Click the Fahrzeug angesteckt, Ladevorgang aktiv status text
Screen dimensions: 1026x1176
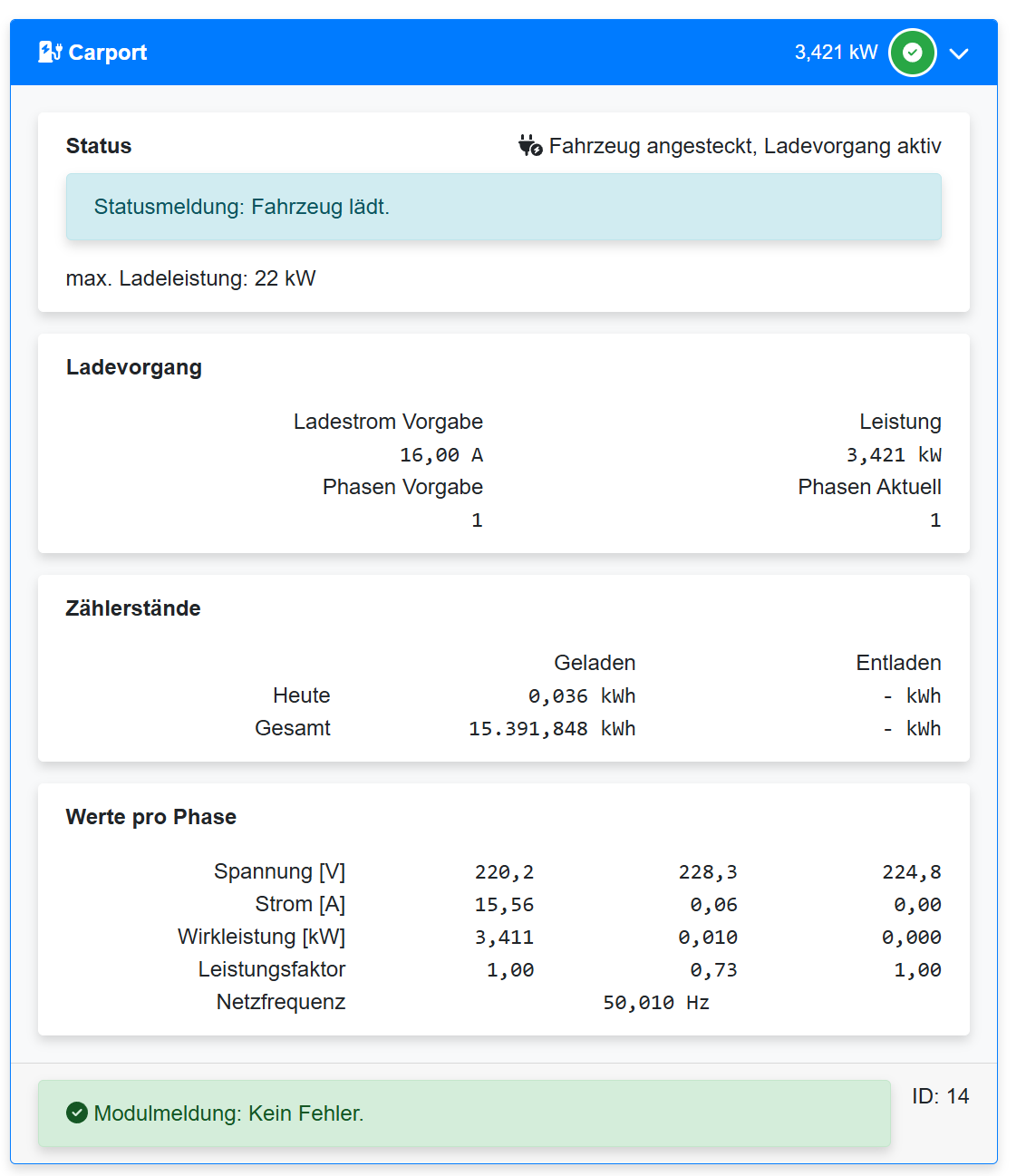744,146
